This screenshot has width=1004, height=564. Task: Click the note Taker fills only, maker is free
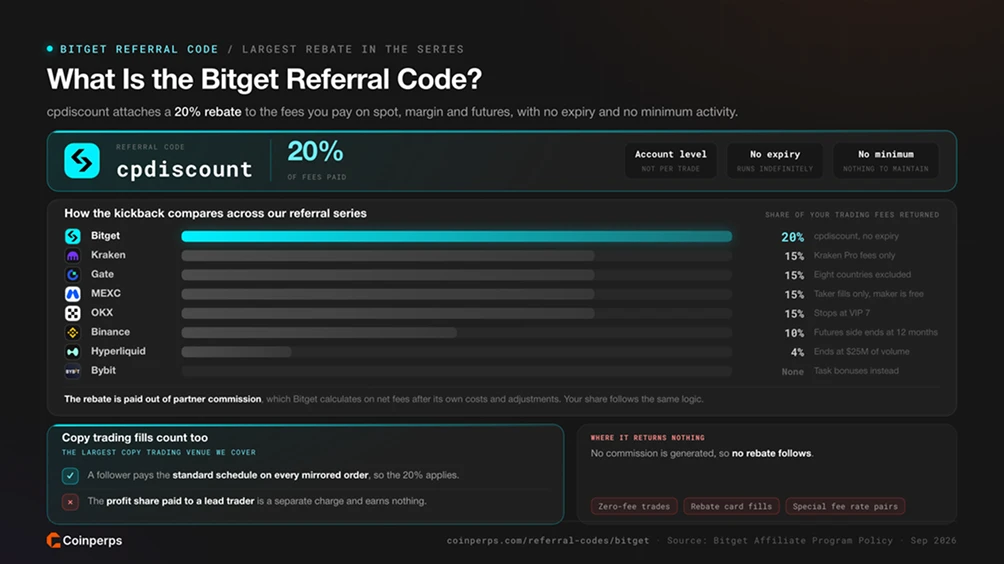coord(868,294)
